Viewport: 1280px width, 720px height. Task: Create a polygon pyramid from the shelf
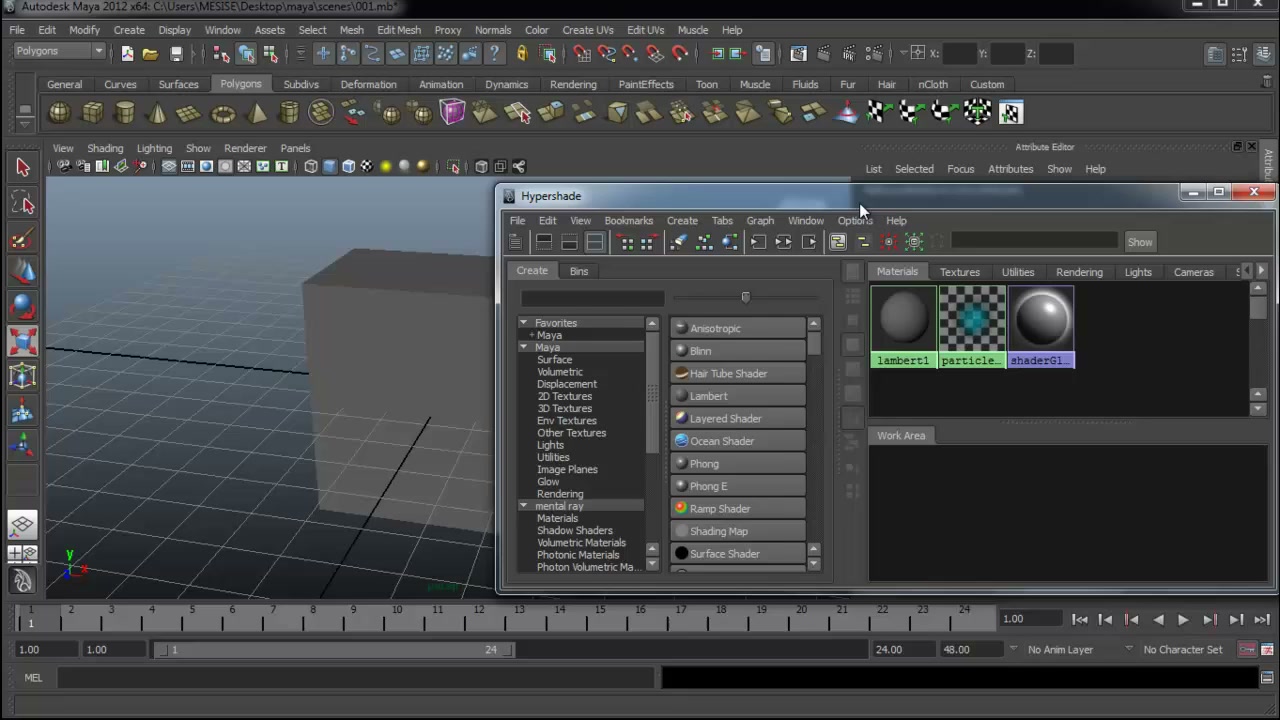coord(256,113)
